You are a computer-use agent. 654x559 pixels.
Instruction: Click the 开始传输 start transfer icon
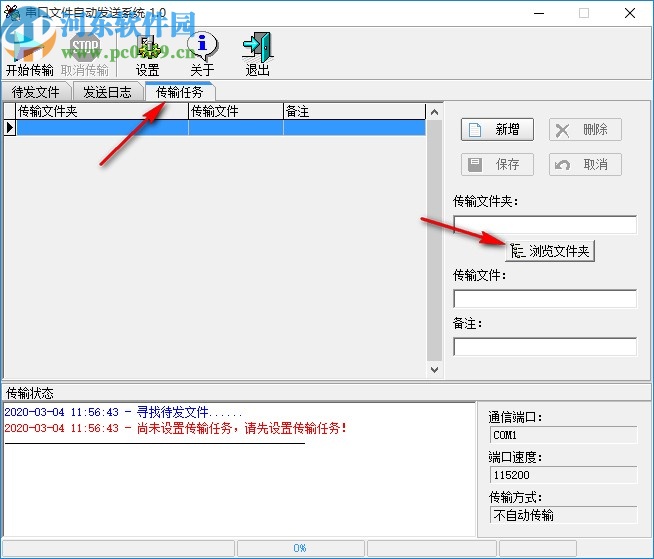[29, 52]
